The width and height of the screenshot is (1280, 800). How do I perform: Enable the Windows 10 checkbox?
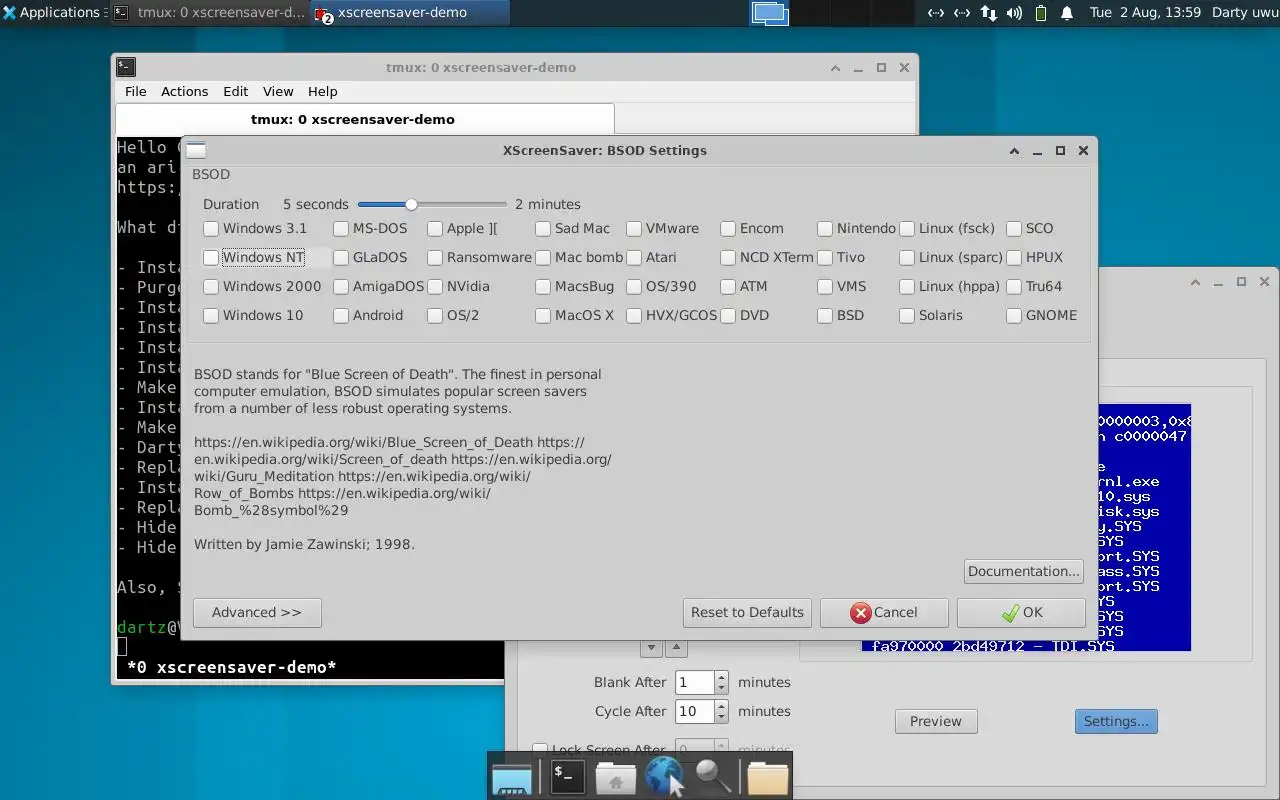pos(211,316)
